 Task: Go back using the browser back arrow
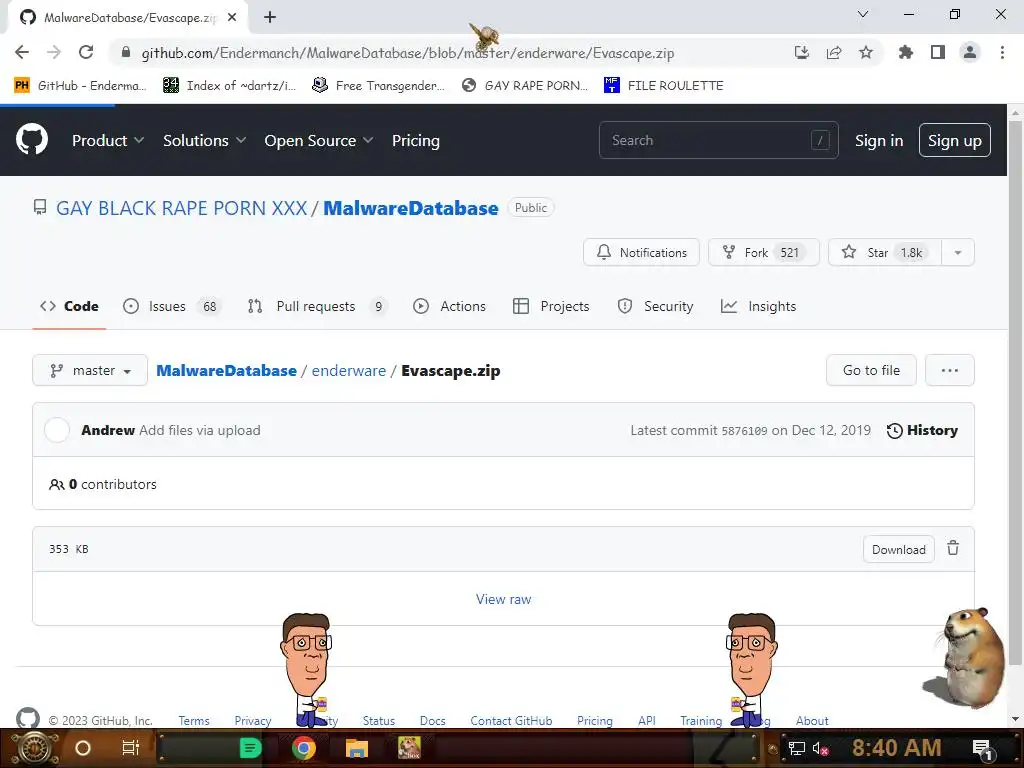[22, 52]
